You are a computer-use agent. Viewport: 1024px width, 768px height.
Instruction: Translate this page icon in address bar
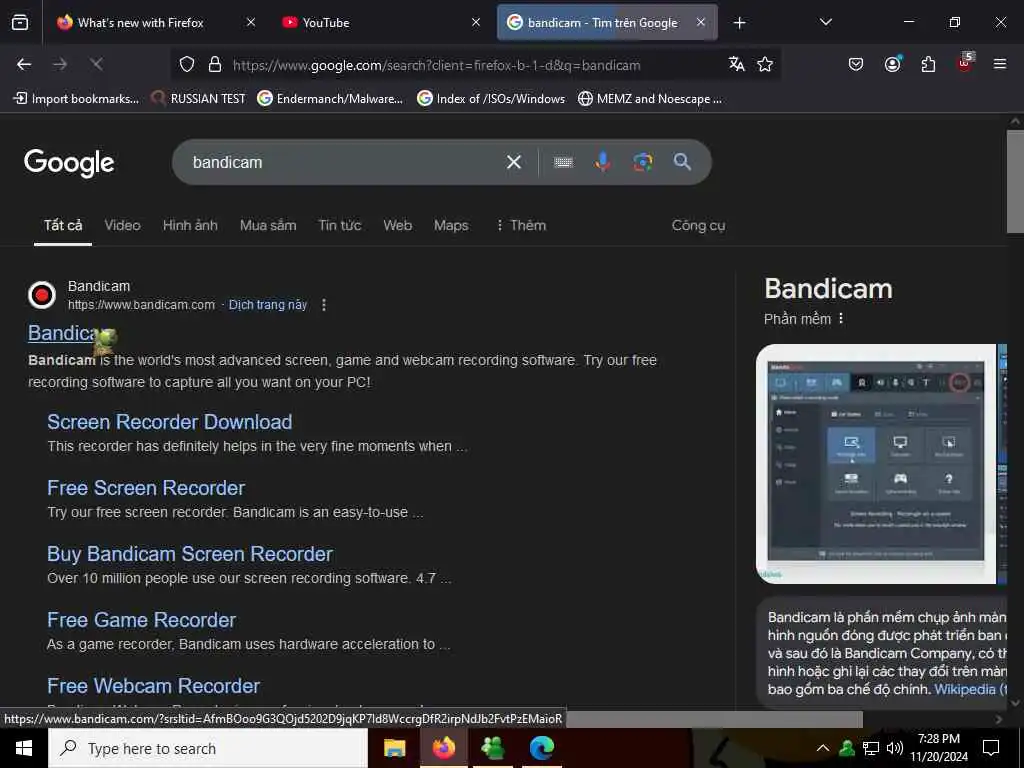point(737,64)
